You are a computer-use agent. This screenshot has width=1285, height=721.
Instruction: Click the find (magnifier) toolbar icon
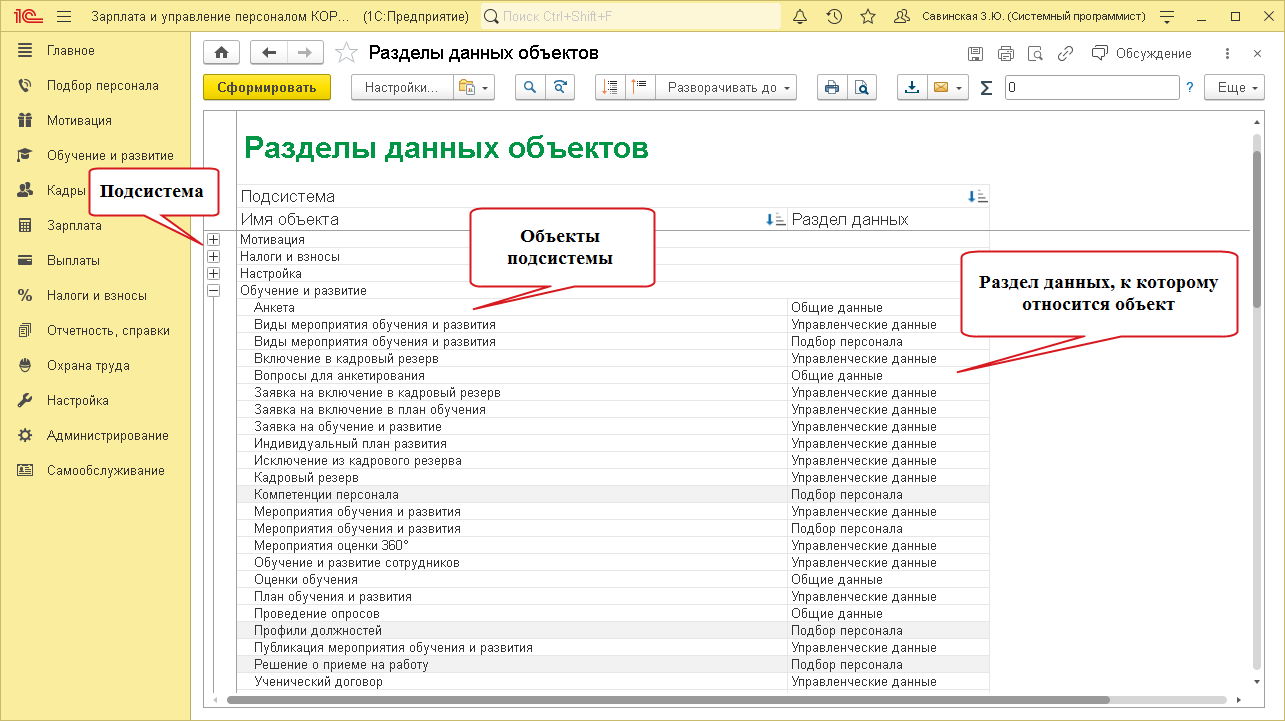click(530, 88)
